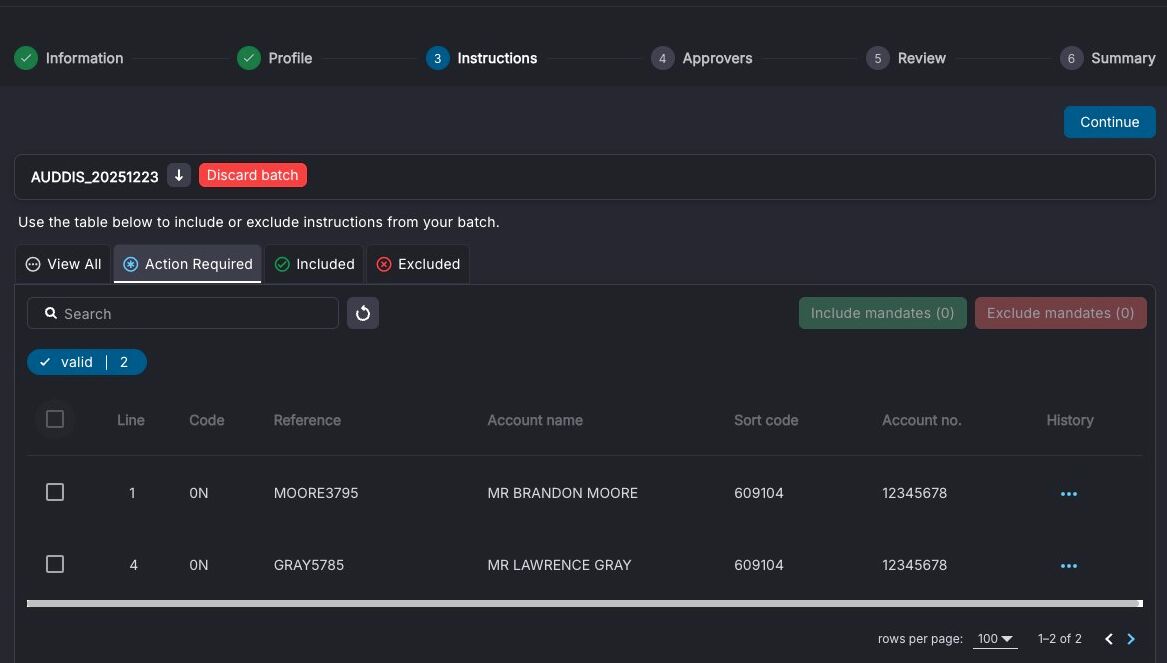This screenshot has height=663, width=1167.
Task: Download the AUDDIS_20251223 batch file arrow
Action: tap(179, 176)
